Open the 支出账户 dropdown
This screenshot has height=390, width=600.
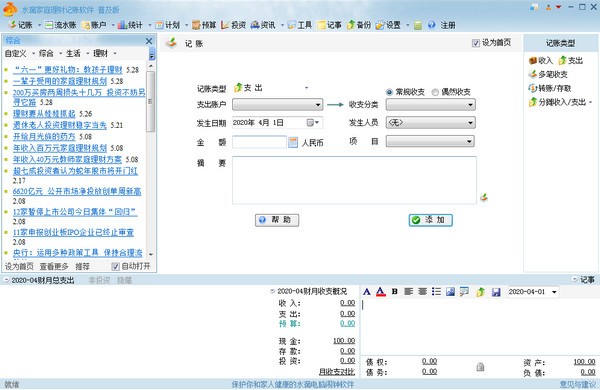coord(277,104)
